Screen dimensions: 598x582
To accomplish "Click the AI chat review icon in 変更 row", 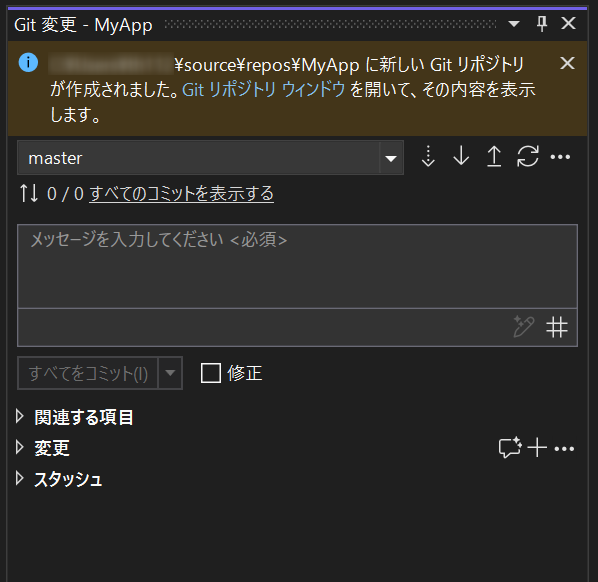I will (x=510, y=447).
